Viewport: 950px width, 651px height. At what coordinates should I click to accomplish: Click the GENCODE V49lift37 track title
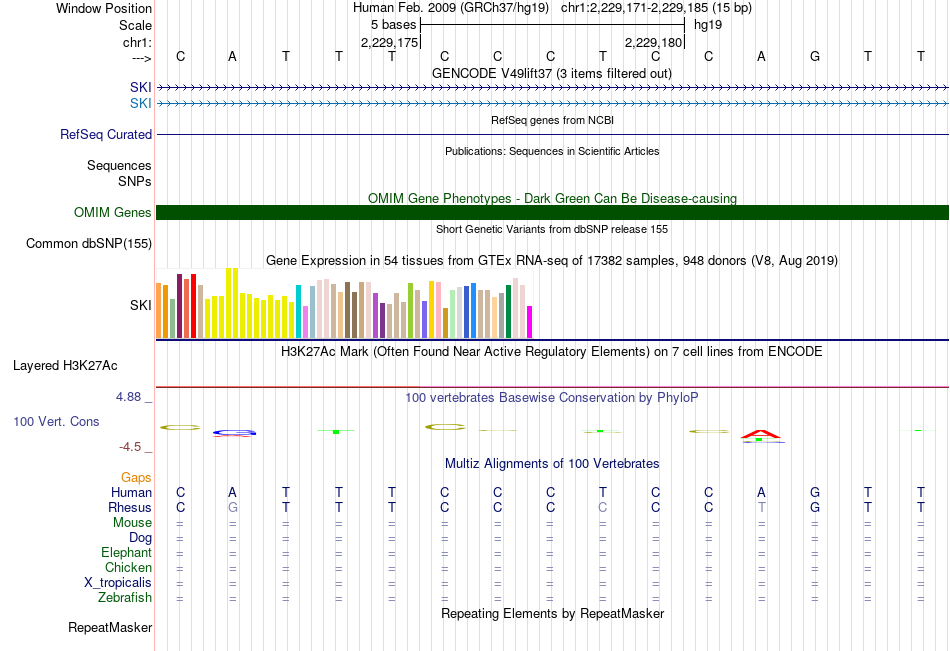click(x=551, y=73)
